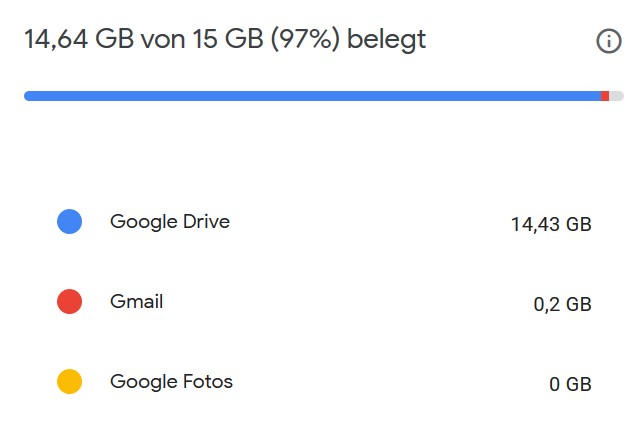Open the Gmail storage entry
This screenshot has height=437, width=642.
pos(324,302)
